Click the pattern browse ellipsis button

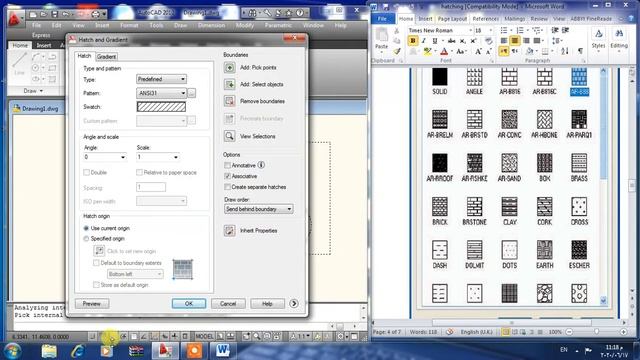[x=192, y=93]
